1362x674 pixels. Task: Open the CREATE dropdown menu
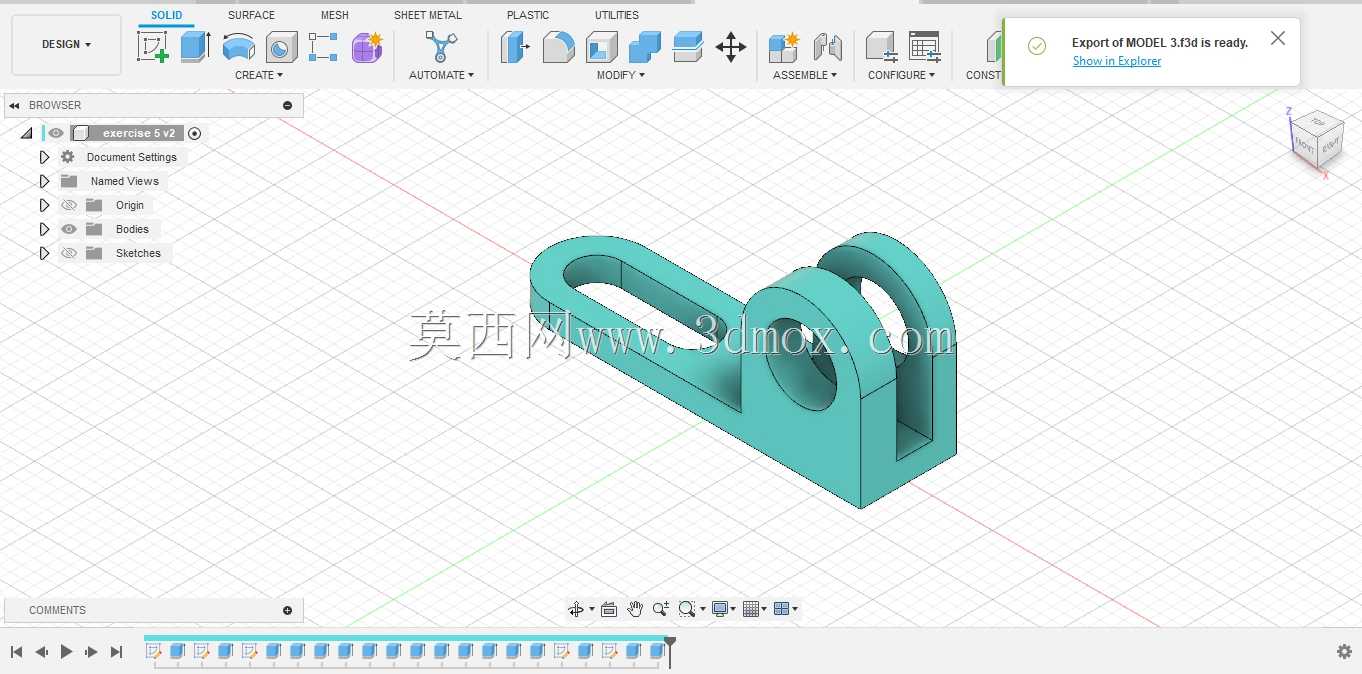coord(259,75)
